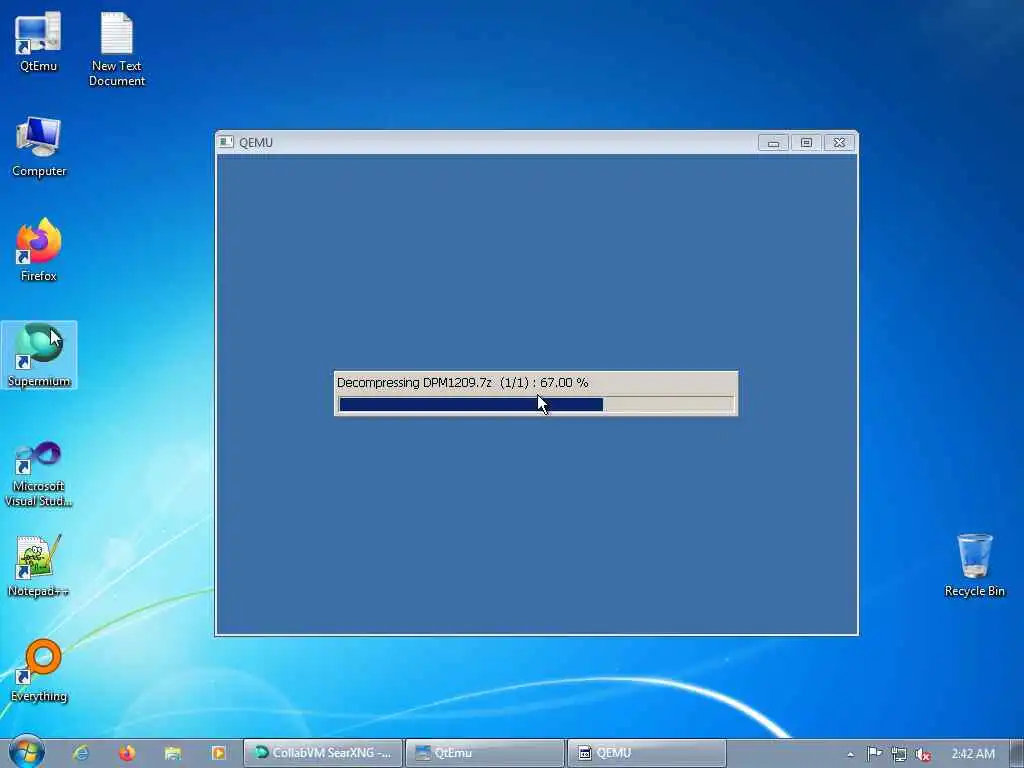1024x768 pixels.
Task: Click the QEMU window title icon
Action: coord(226,142)
